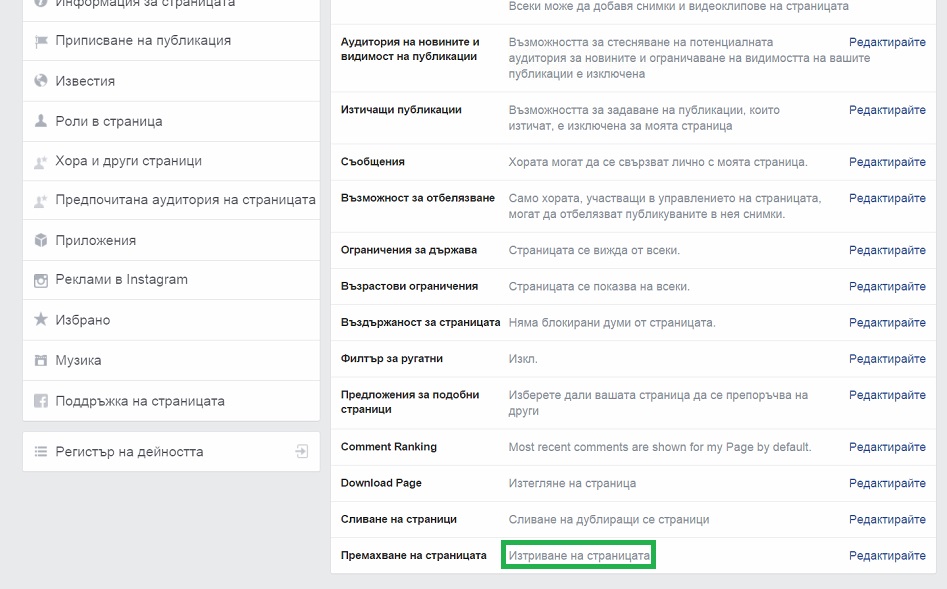Click the star icon beside Избрано
Viewport: 947px width, 589px height.
pyautogui.click(x=41, y=320)
